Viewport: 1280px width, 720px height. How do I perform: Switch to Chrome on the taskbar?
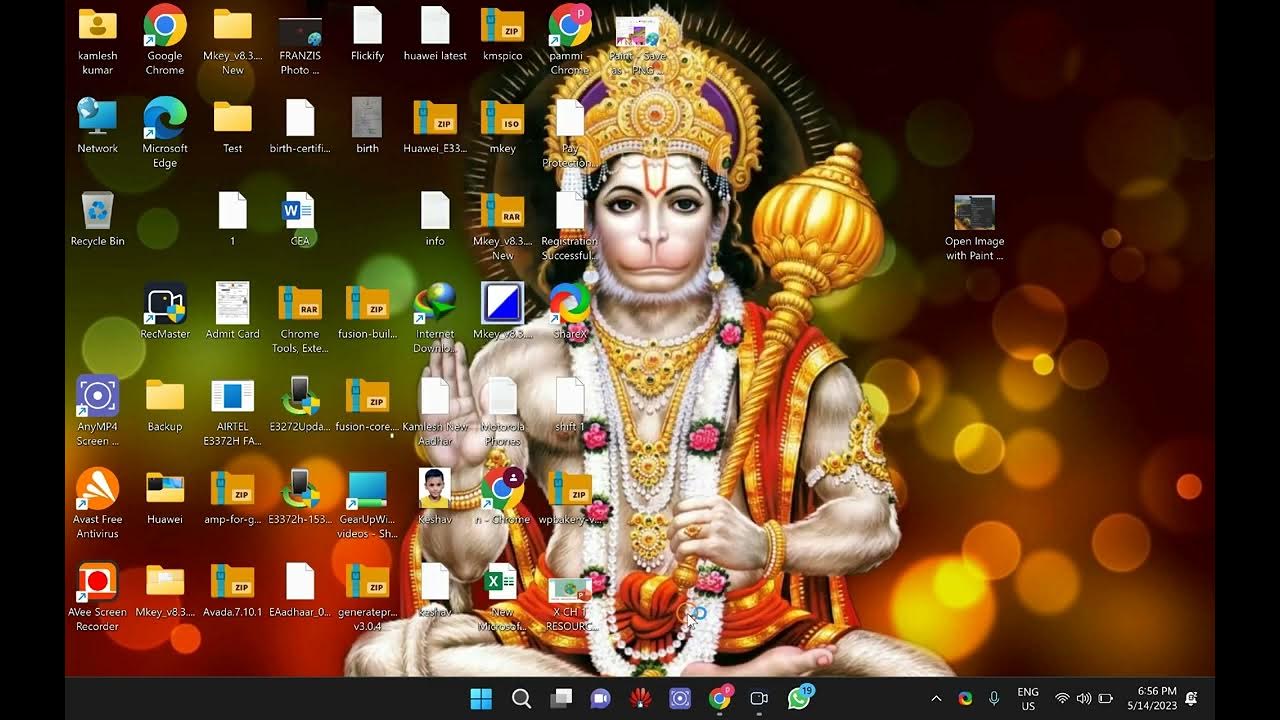tap(720, 698)
